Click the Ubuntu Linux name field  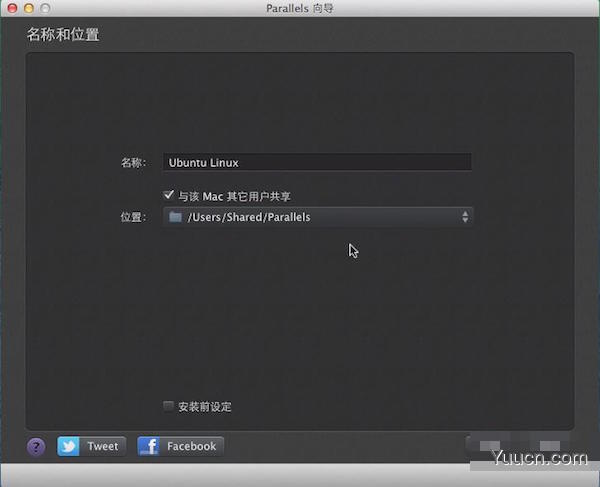point(317,162)
